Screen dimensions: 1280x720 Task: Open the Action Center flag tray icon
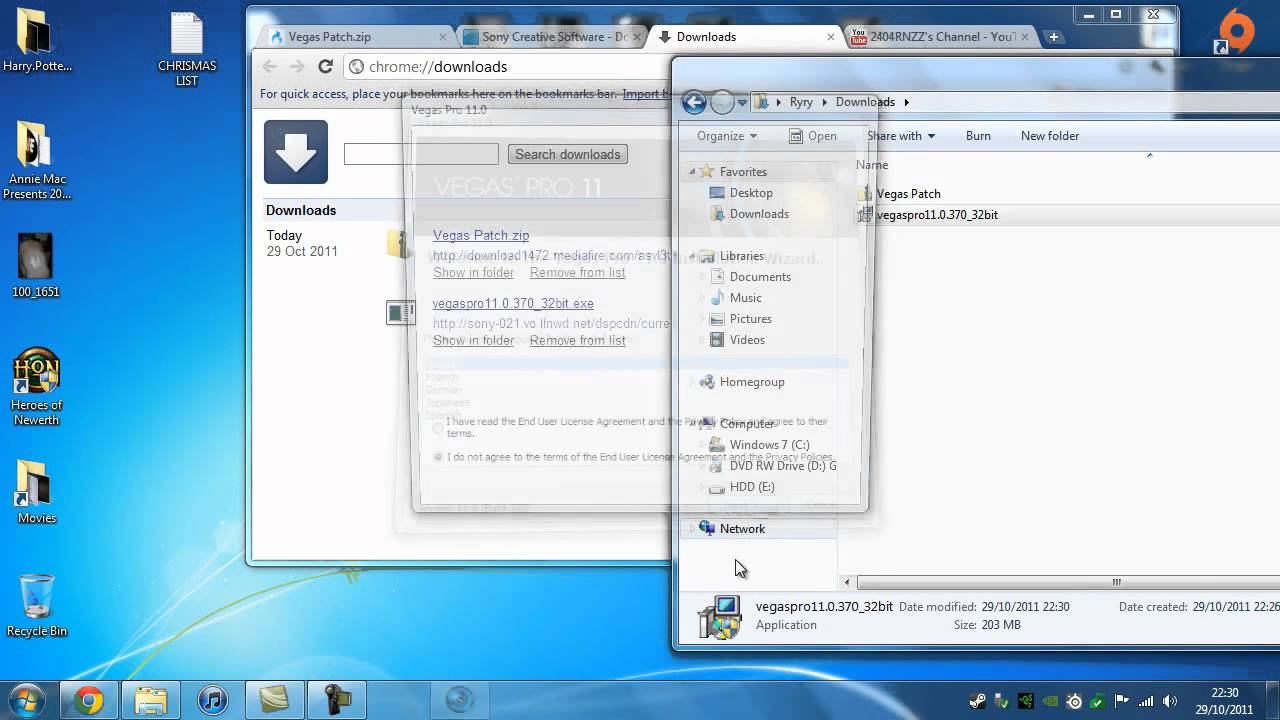click(1122, 701)
